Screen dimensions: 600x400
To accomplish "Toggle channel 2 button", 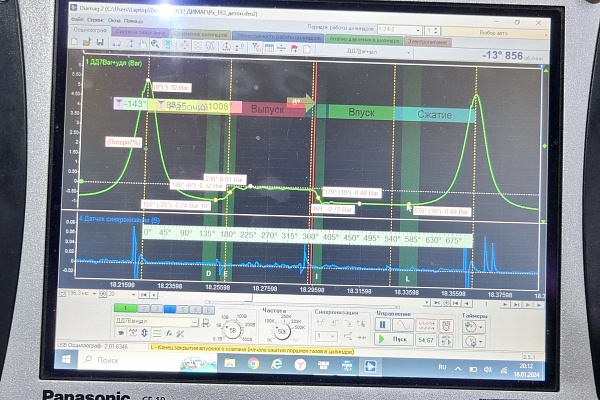I will 144,309.
